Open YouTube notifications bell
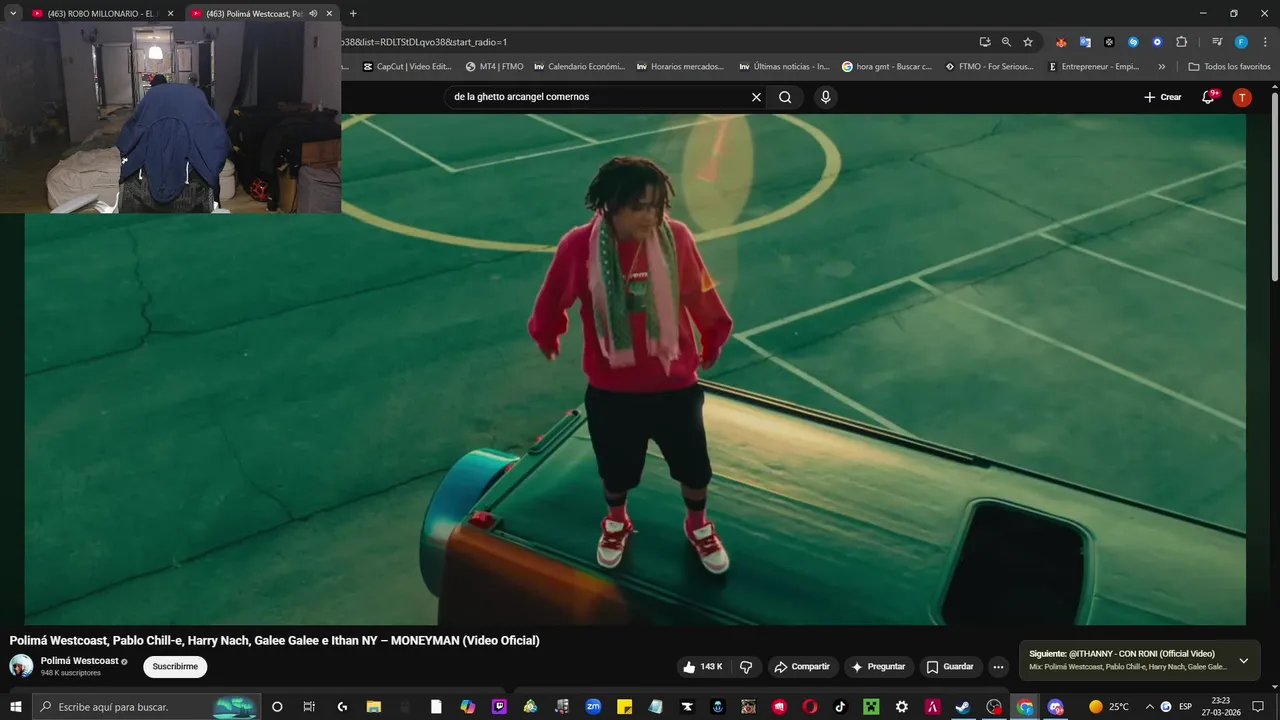The height and width of the screenshot is (720, 1280). pyautogui.click(x=1209, y=97)
